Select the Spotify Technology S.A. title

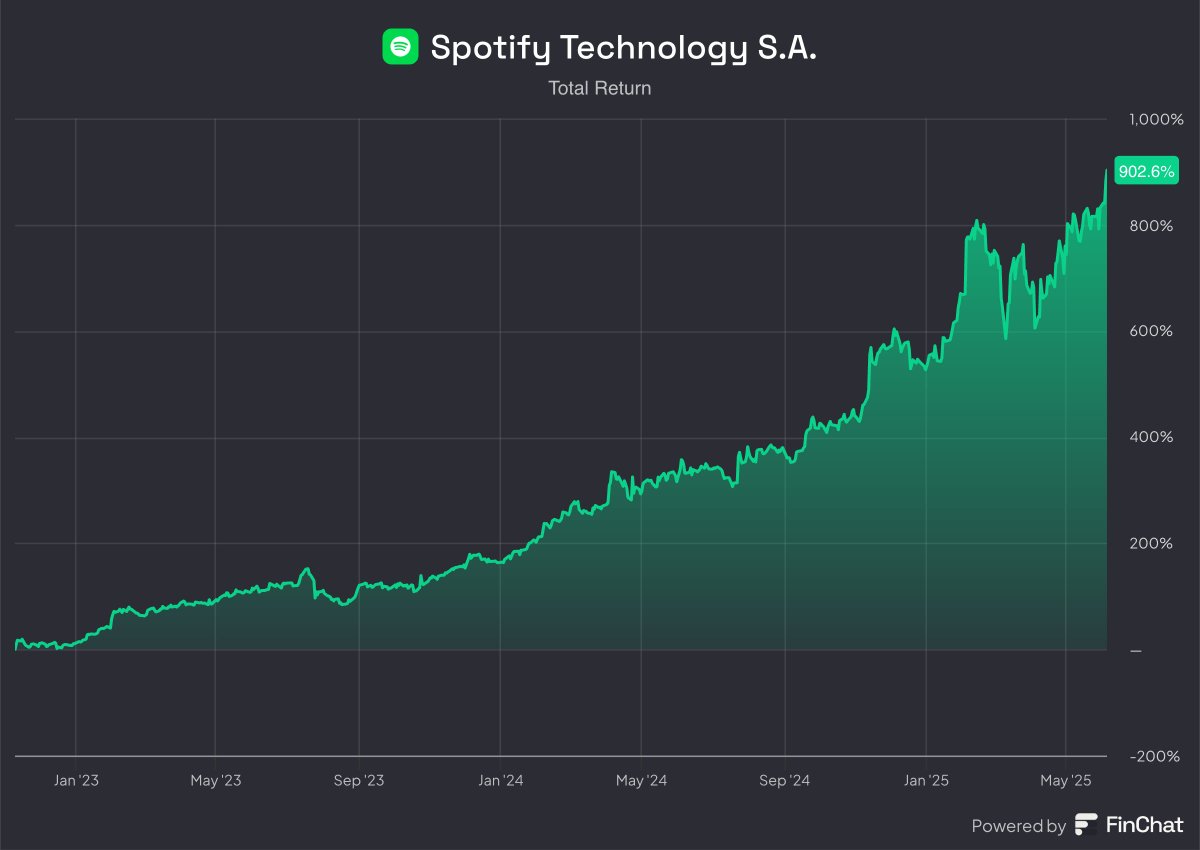pos(623,47)
